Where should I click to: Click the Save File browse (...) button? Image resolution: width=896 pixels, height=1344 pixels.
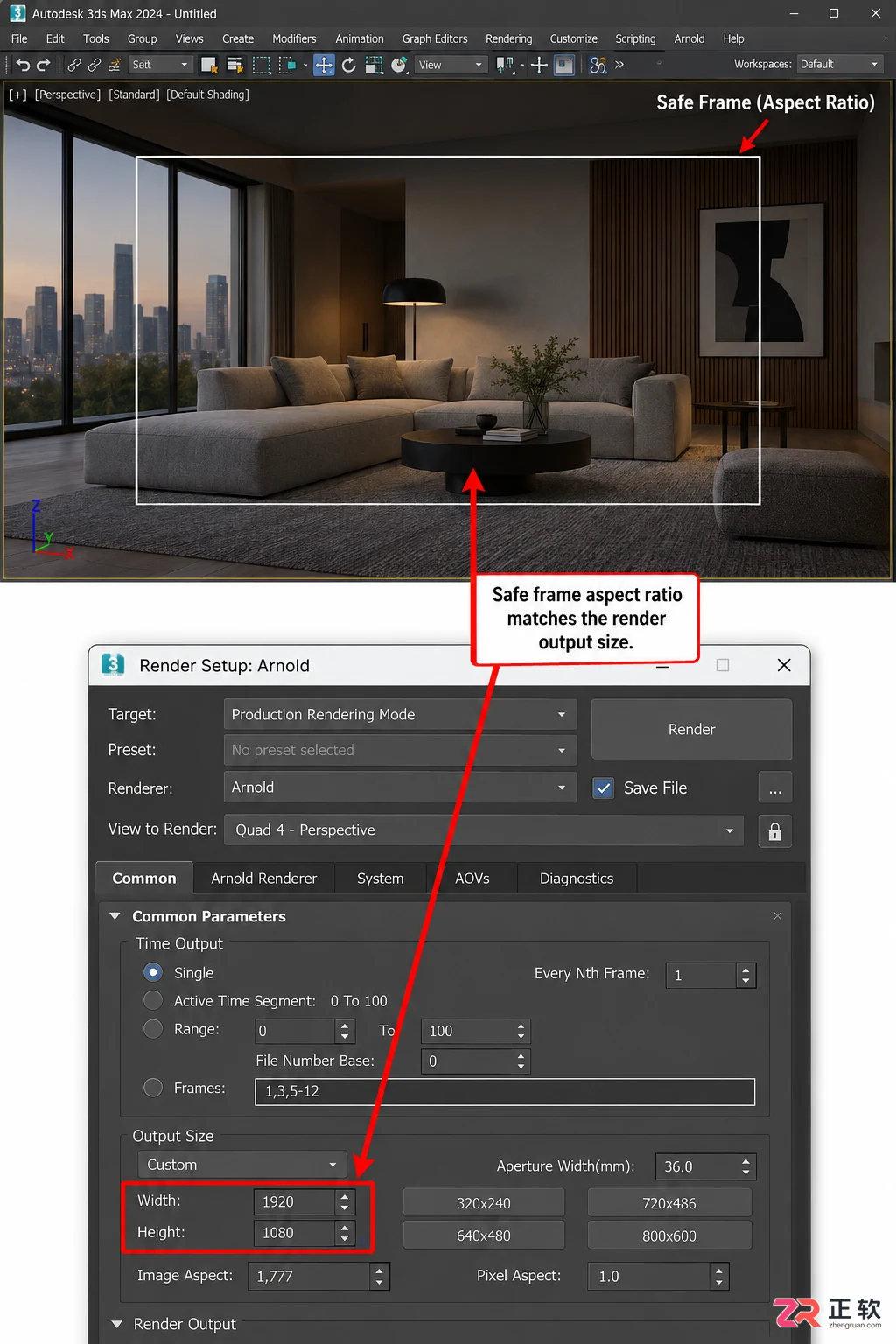pos(774,787)
